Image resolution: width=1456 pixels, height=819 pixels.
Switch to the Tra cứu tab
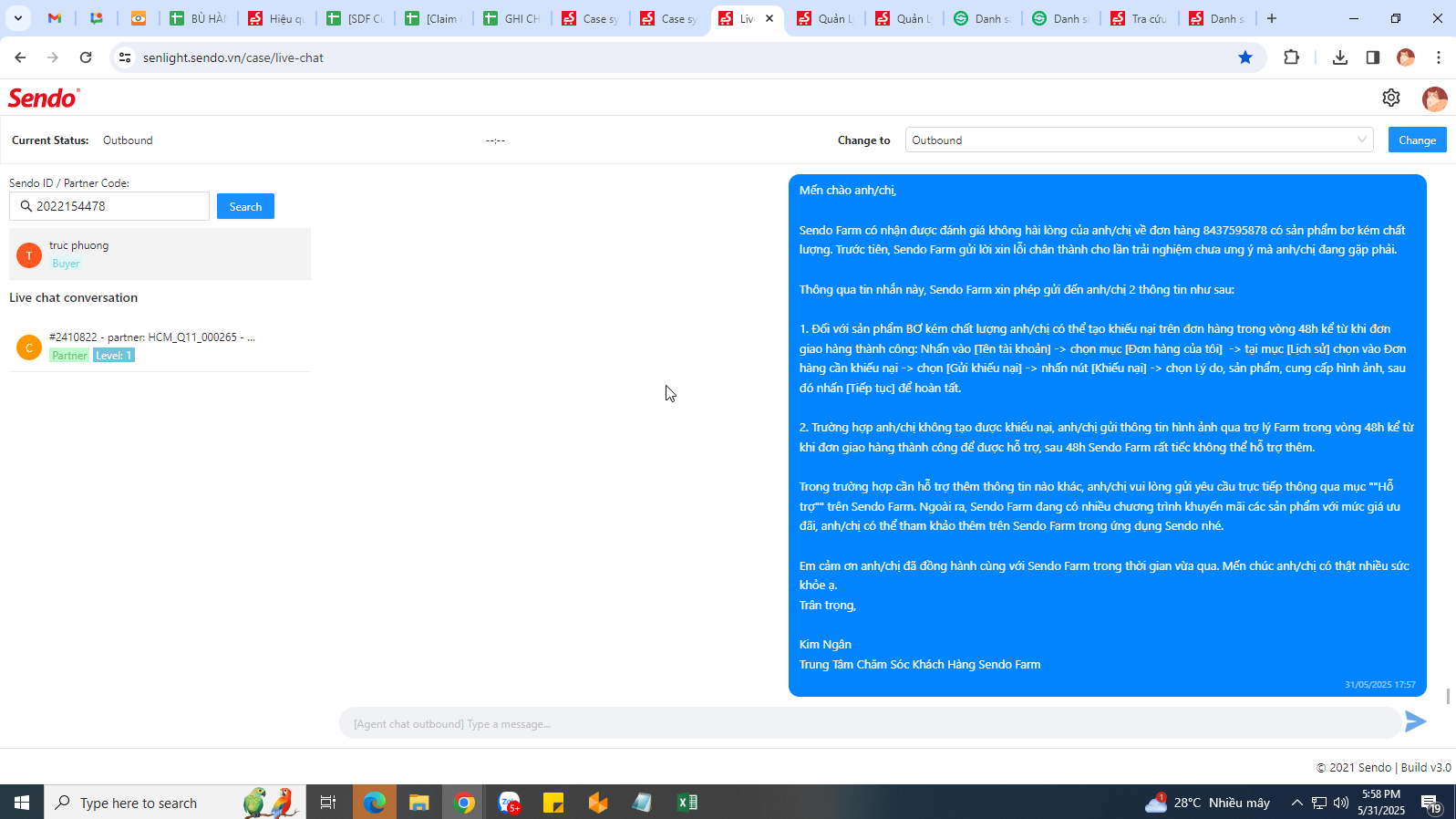click(1139, 18)
